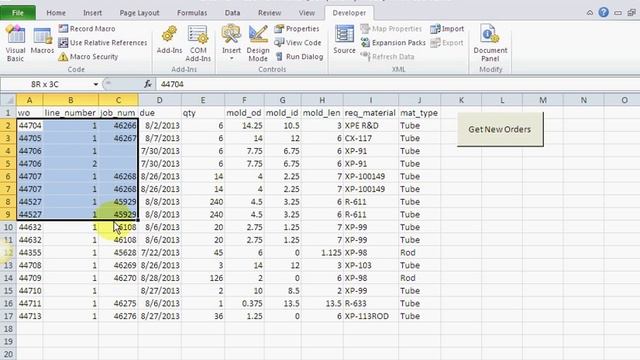Toggle Use Relative References
This screenshot has width=640, height=360.
point(102,42)
